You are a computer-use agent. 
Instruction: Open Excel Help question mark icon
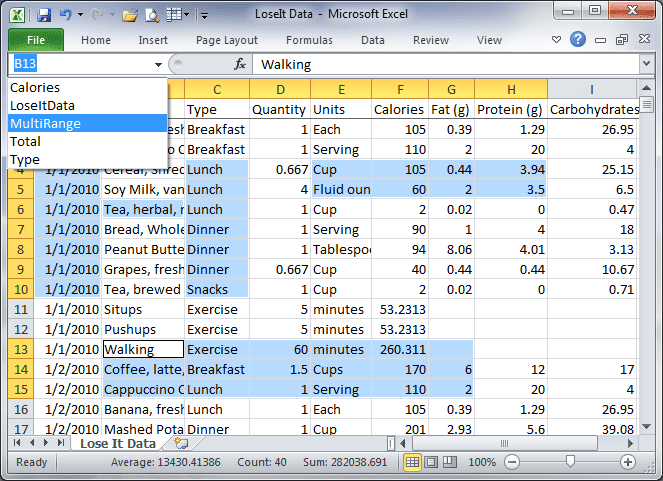point(578,40)
